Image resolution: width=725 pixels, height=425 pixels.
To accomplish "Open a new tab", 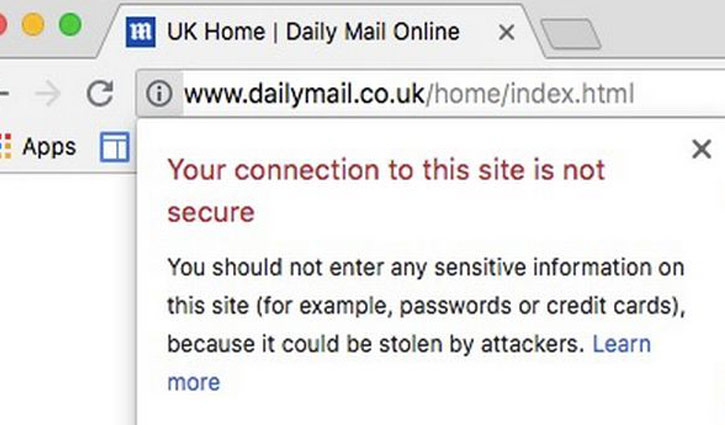I will [571, 33].
